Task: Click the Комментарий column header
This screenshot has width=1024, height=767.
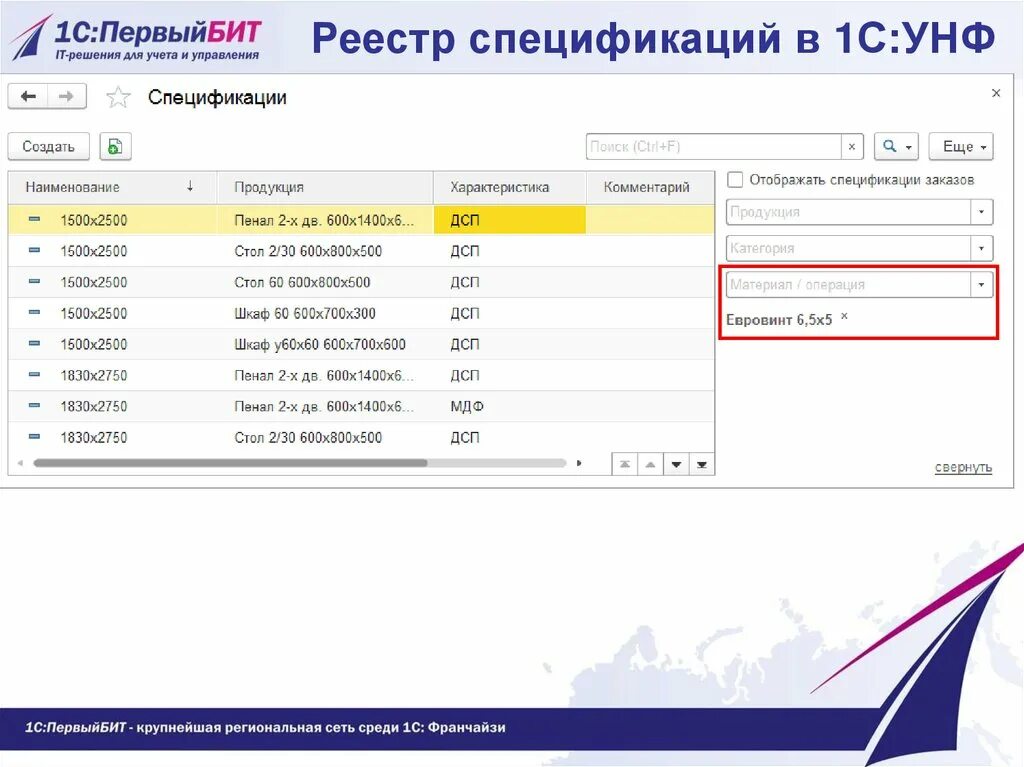Action: point(650,188)
